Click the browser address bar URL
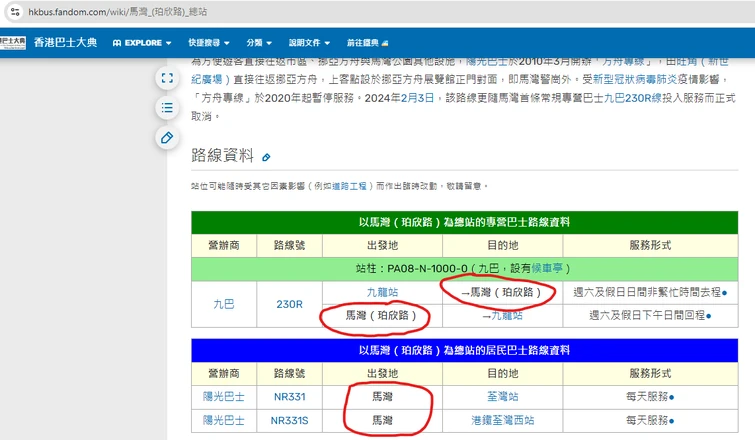This screenshot has width=755, height=440. click(x=117, y=12)
